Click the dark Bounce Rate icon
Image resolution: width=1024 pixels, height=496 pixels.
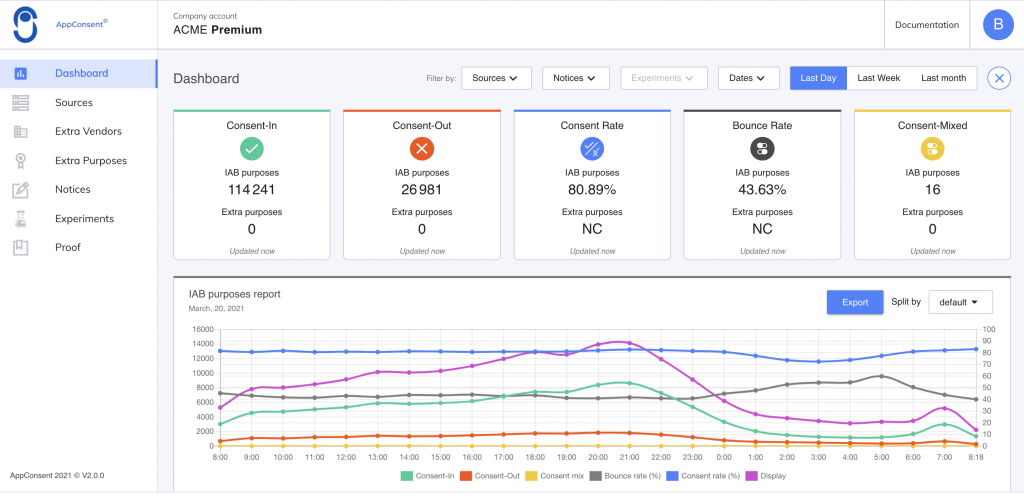(x=762, y=148)
